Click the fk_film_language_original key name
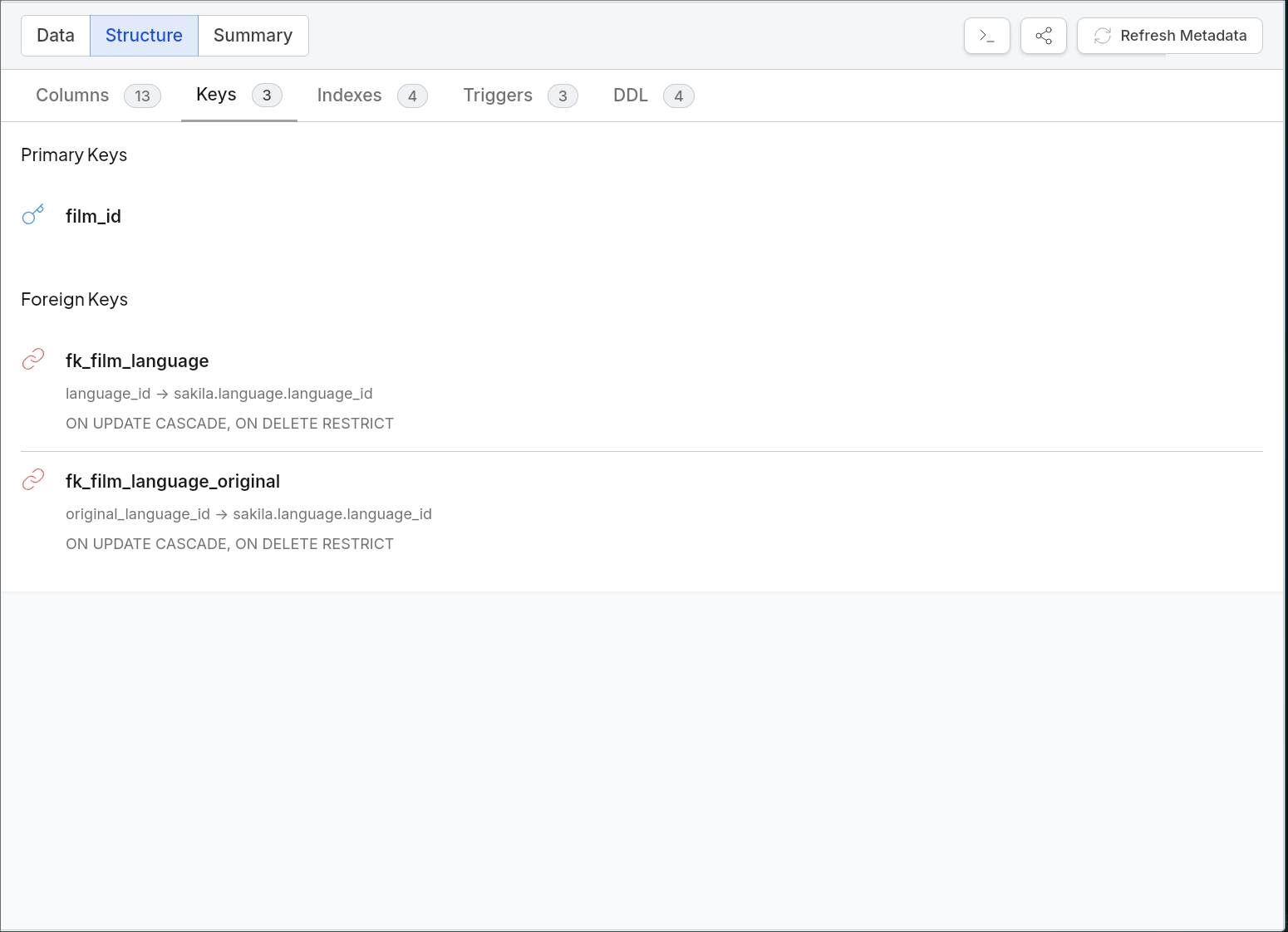Screen dimensions: 1288x932 click(173, 481)
